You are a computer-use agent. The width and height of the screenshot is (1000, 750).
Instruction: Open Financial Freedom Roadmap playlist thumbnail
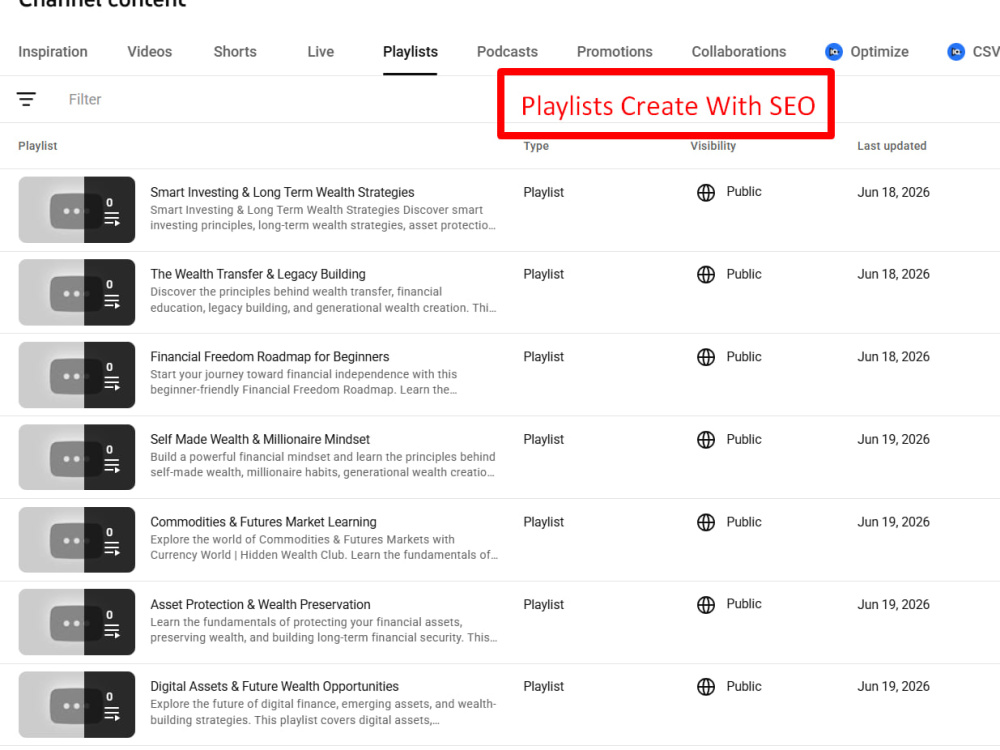point(77,375)
